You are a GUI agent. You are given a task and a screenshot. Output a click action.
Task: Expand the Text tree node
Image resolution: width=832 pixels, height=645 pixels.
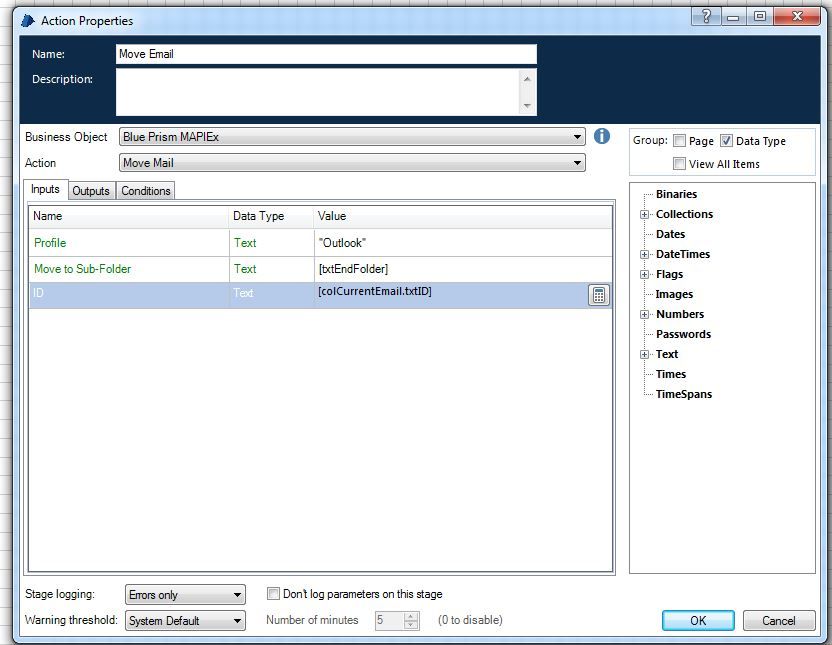[x=644, y=354]
